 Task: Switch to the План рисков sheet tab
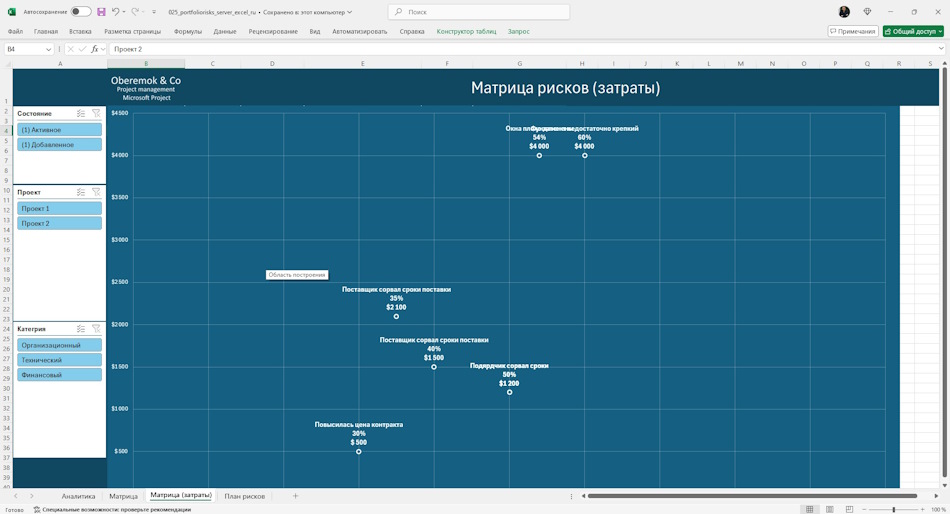(x=245, y=496)
